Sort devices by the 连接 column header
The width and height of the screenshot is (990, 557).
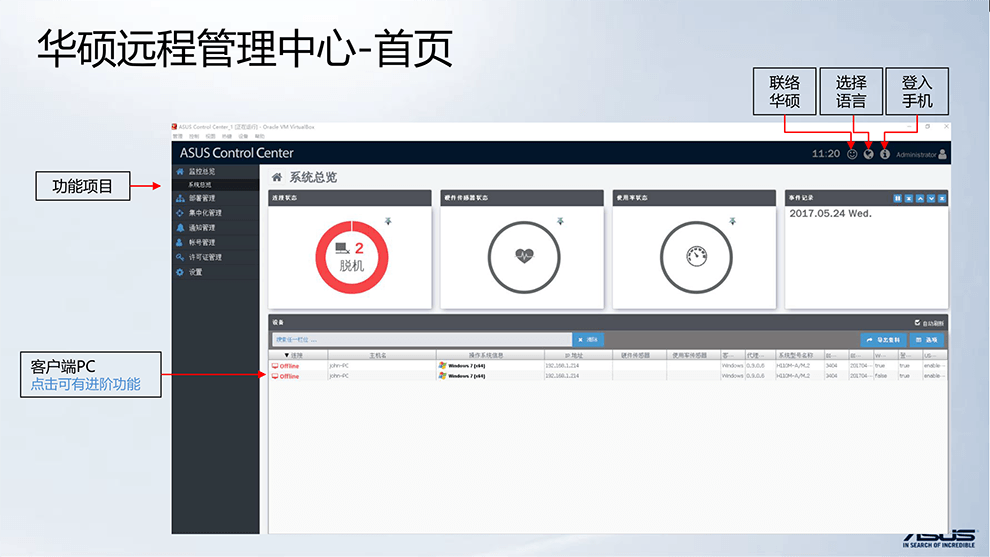[293, 355]
